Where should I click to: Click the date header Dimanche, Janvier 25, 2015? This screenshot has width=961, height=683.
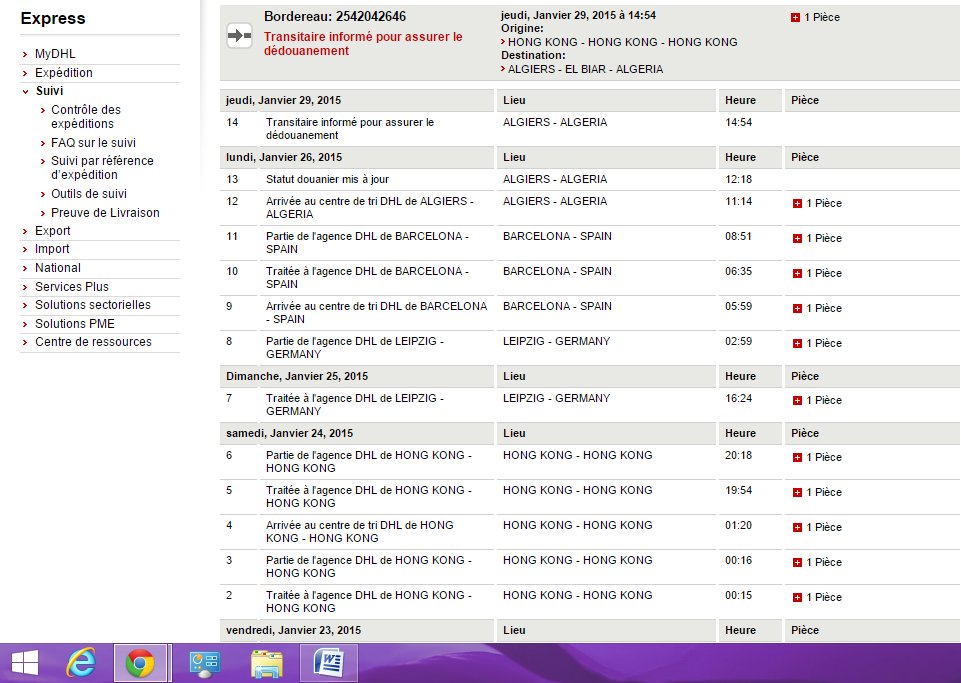pos(297,376)
